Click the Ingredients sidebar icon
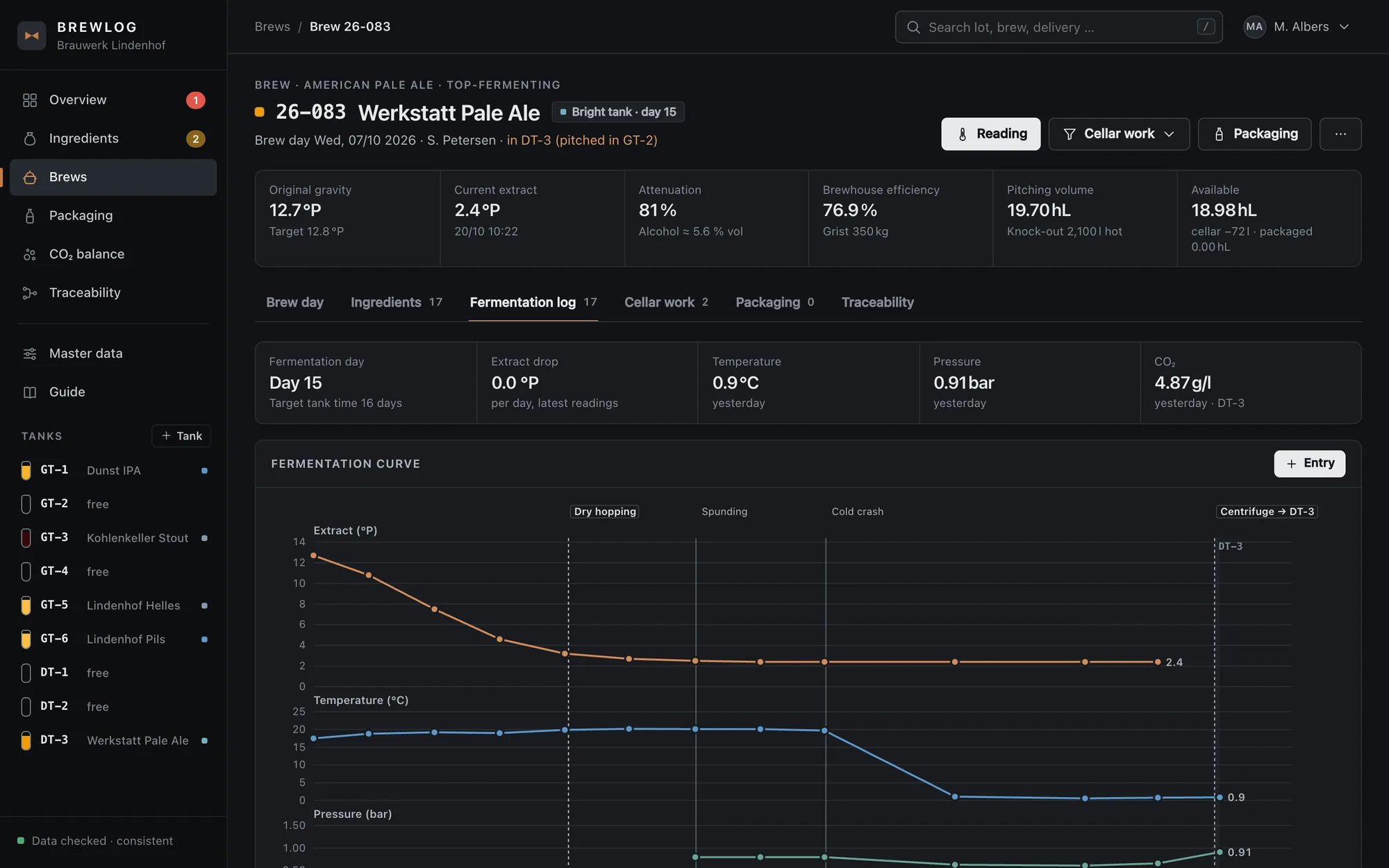 [29, 139]
